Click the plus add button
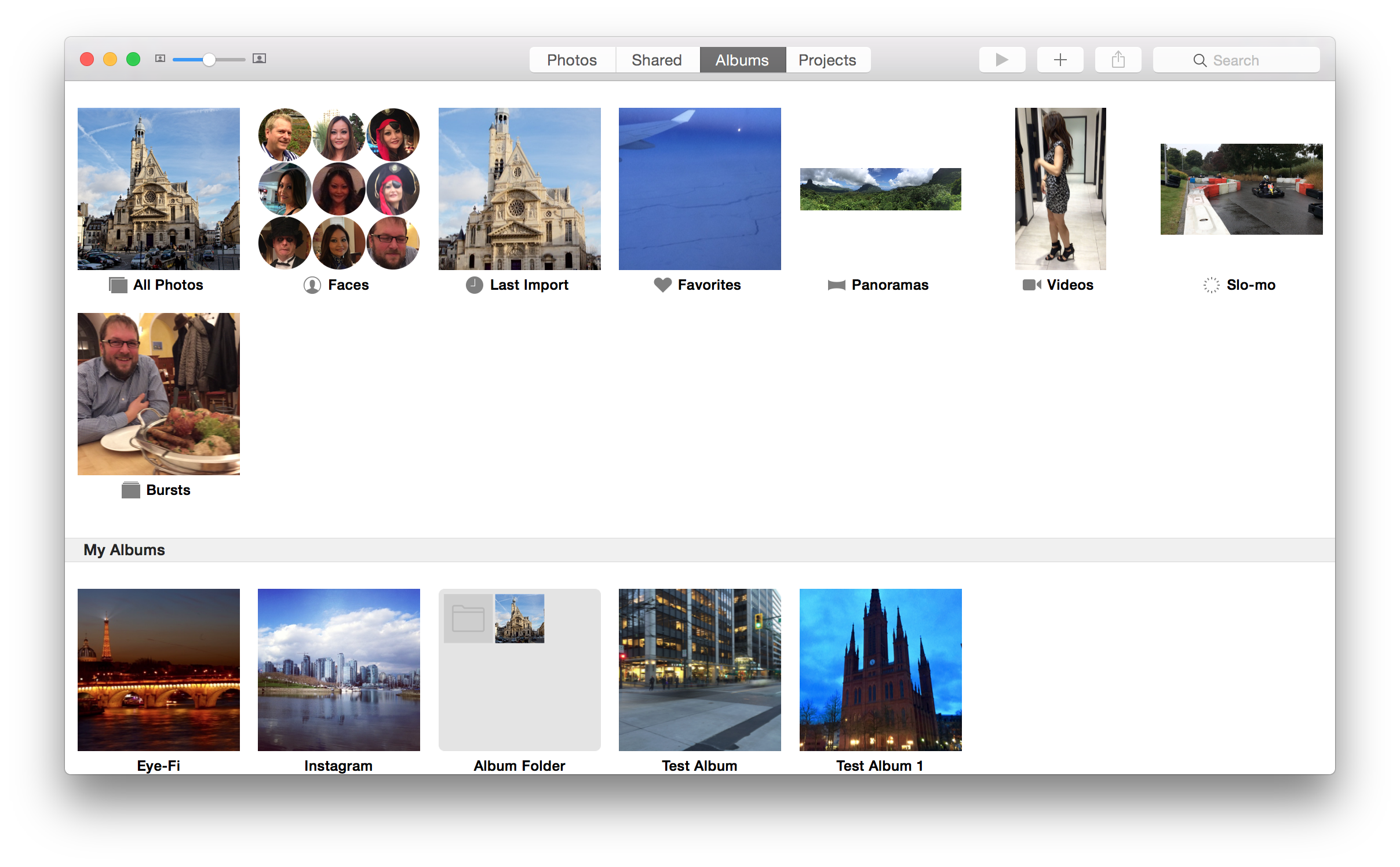 coord(1060,60)
